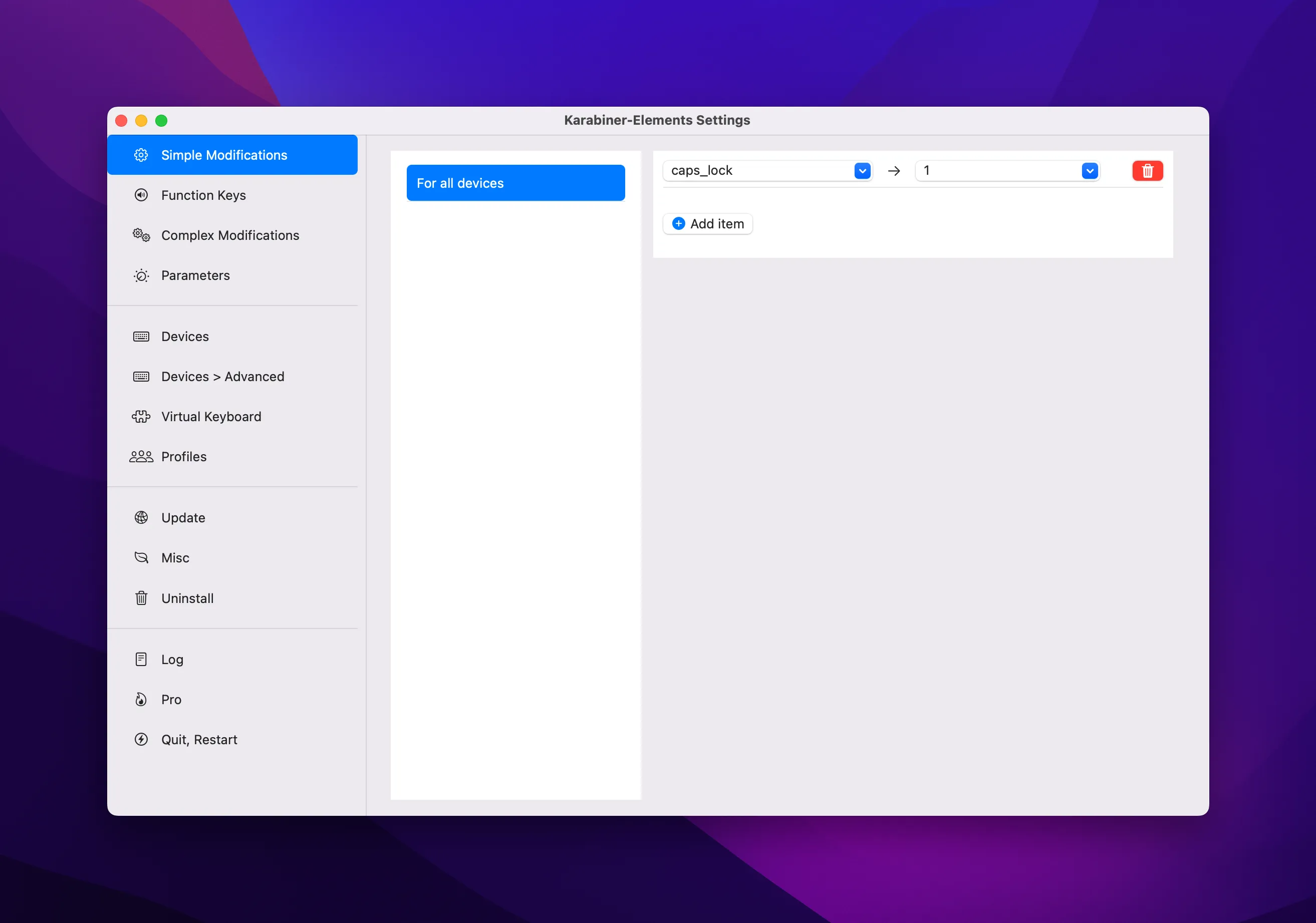Go to the Devices section
Screen dimensions: 1316x923
[x=185, y=337]
